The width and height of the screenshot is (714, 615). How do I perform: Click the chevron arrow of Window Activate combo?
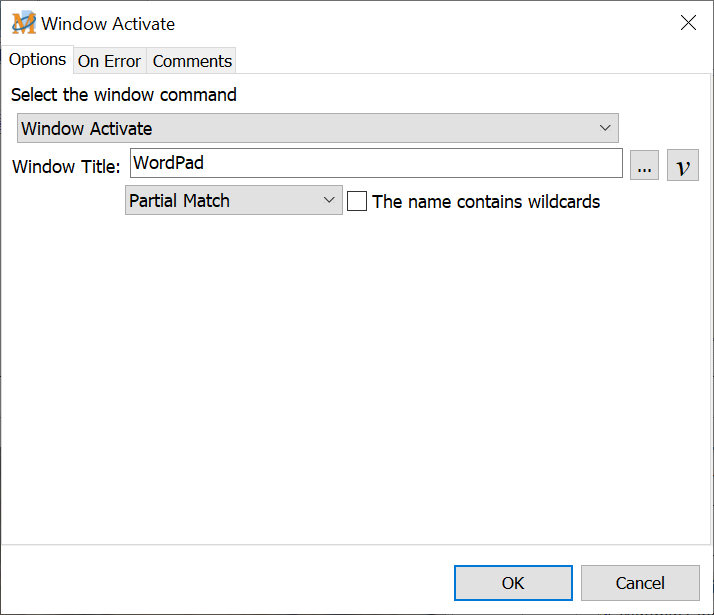(604, 128)
